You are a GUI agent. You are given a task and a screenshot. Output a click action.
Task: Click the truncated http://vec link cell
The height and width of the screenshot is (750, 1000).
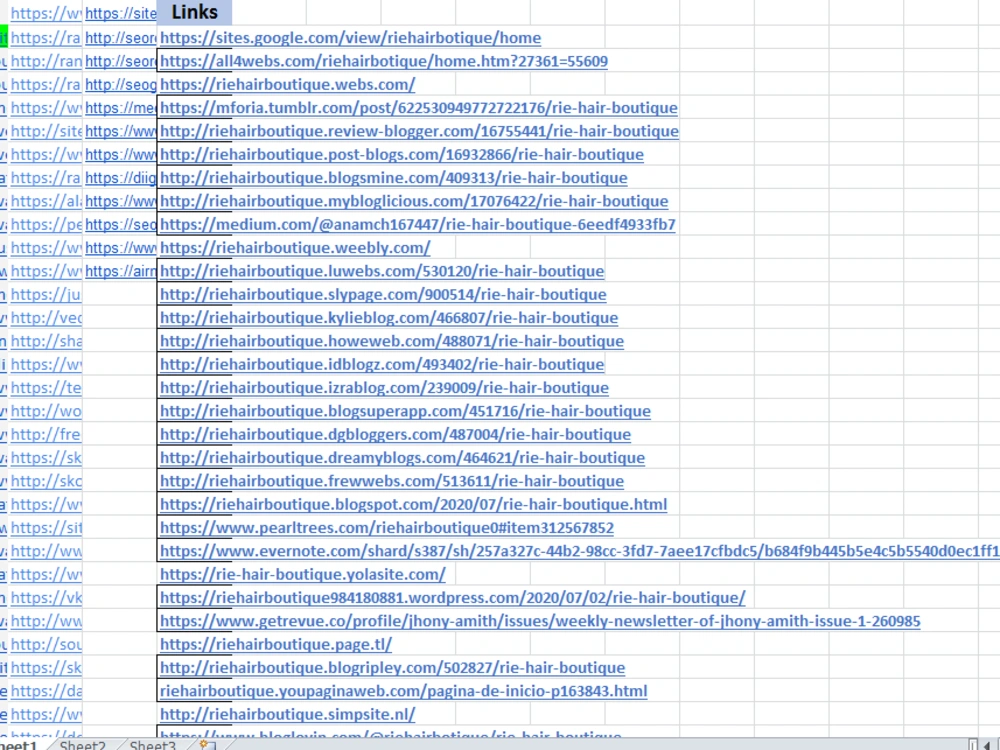click(x=46, y=318)
